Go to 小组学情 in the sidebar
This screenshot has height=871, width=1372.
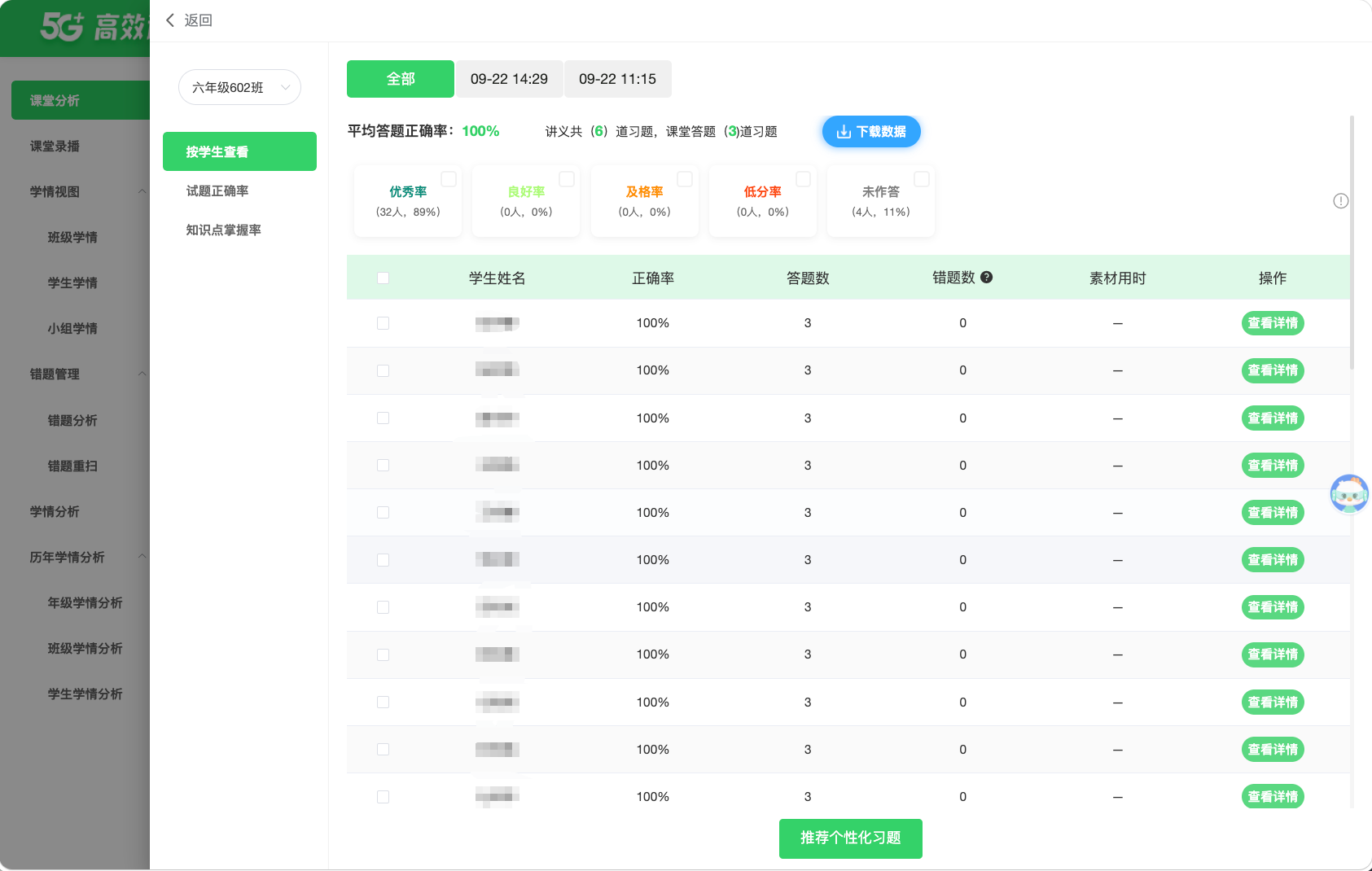(72, 328)
